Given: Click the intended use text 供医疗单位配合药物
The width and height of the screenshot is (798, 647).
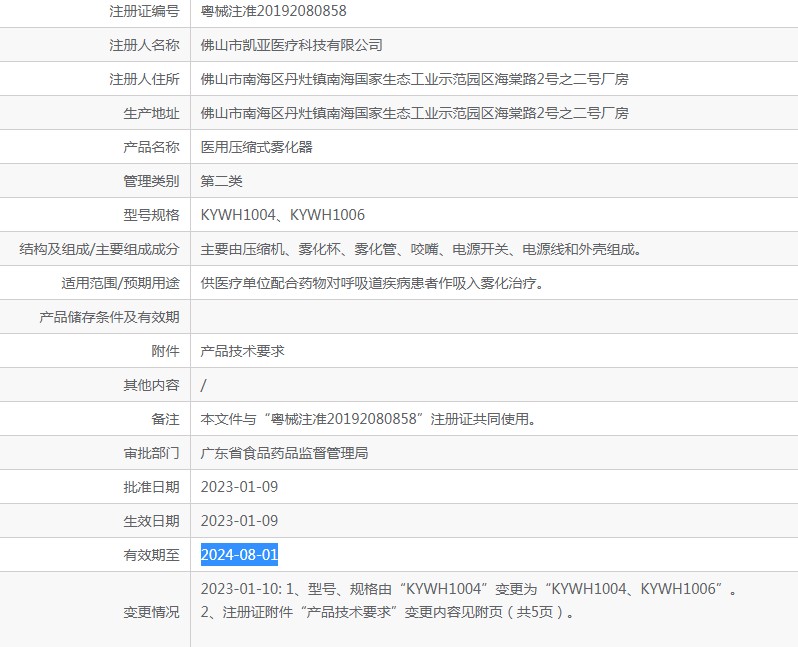Looking at the screenshot, I should pyautogui.click(x=372, y=283).
